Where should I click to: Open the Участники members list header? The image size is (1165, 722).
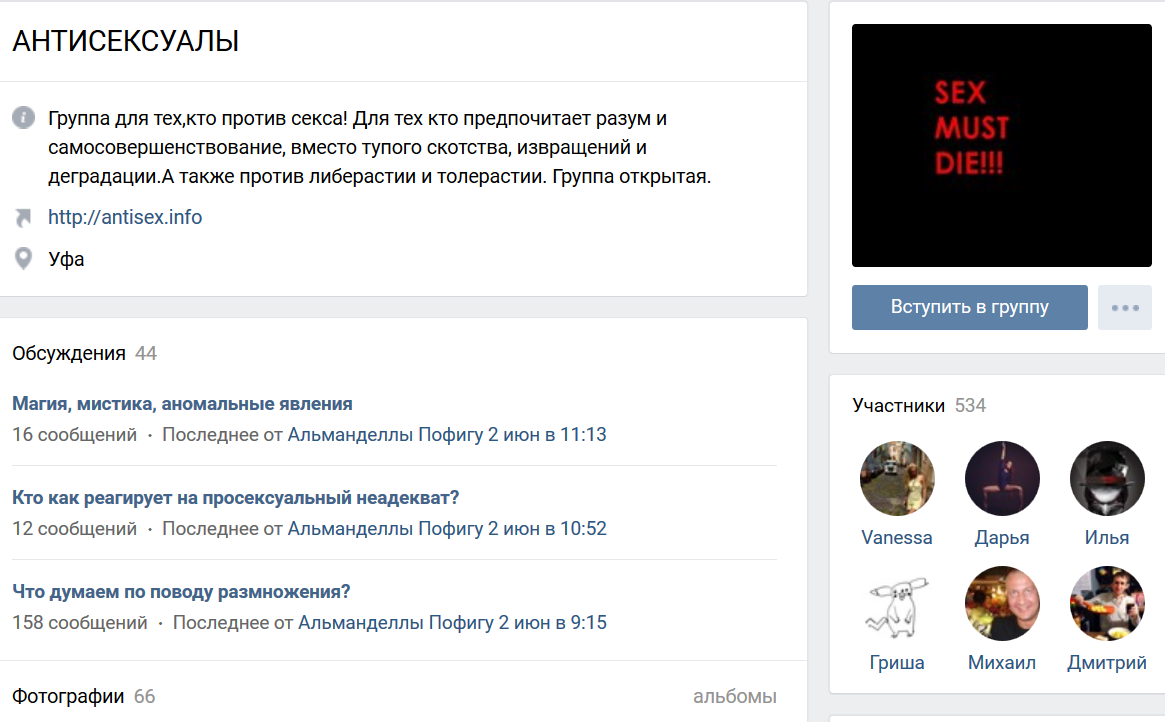tap(898, 405)
